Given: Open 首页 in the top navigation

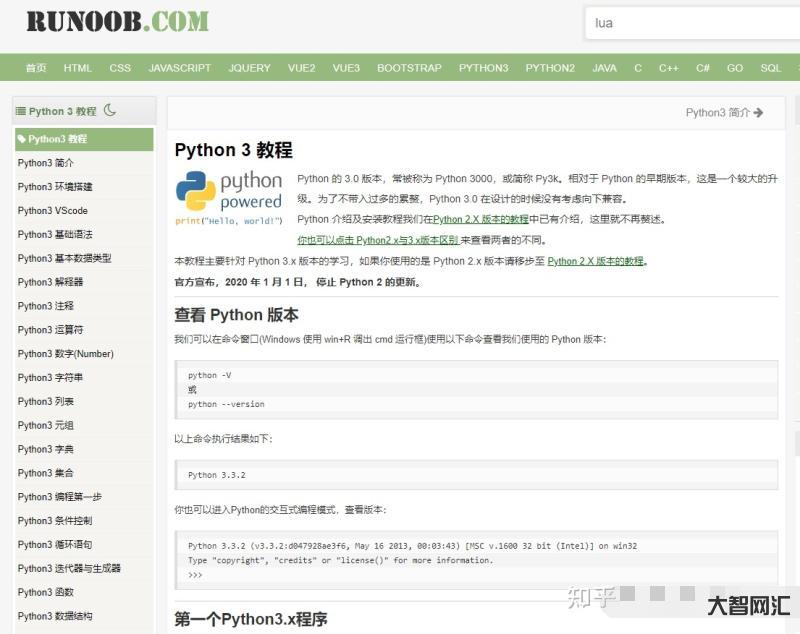Looking at the screenshot, I should (x=36, y=68).
